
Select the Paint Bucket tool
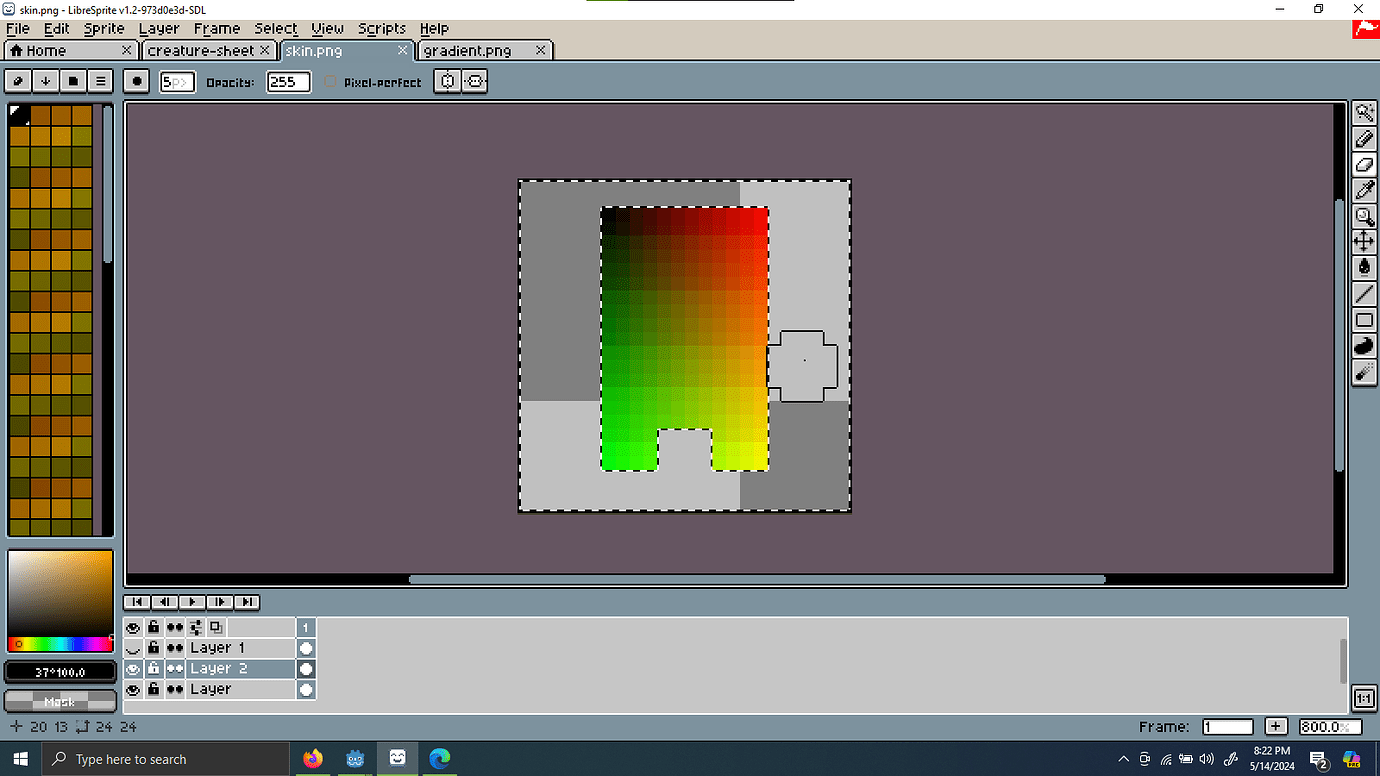(1364, 268)
